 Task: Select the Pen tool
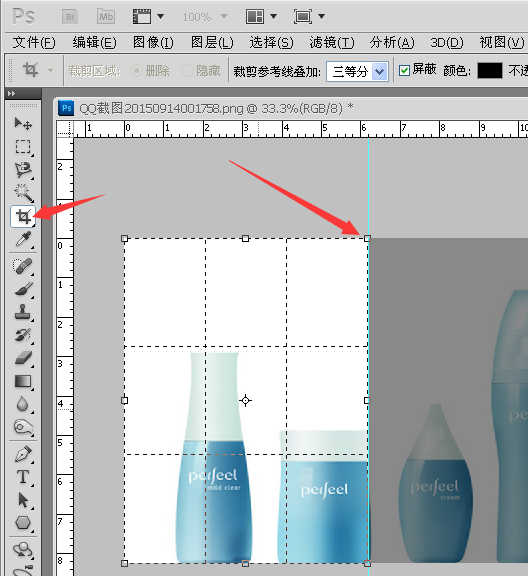tap(23, 454)
